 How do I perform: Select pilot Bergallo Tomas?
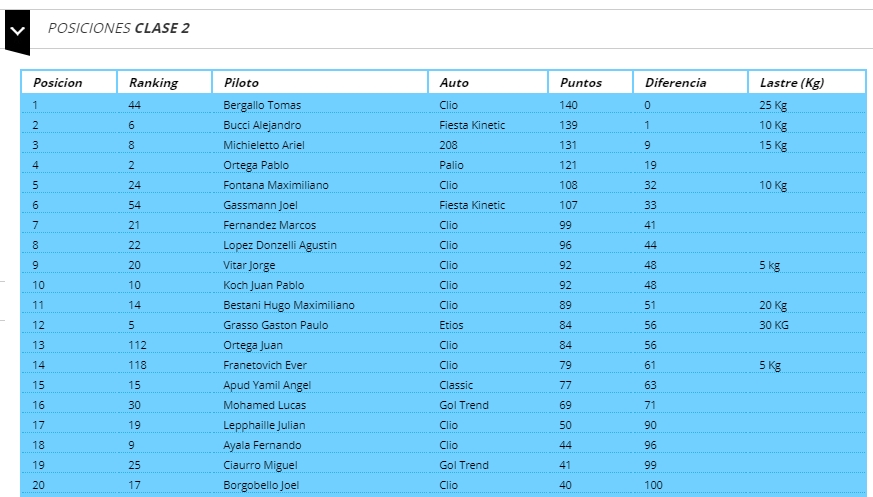pos(262,105)
